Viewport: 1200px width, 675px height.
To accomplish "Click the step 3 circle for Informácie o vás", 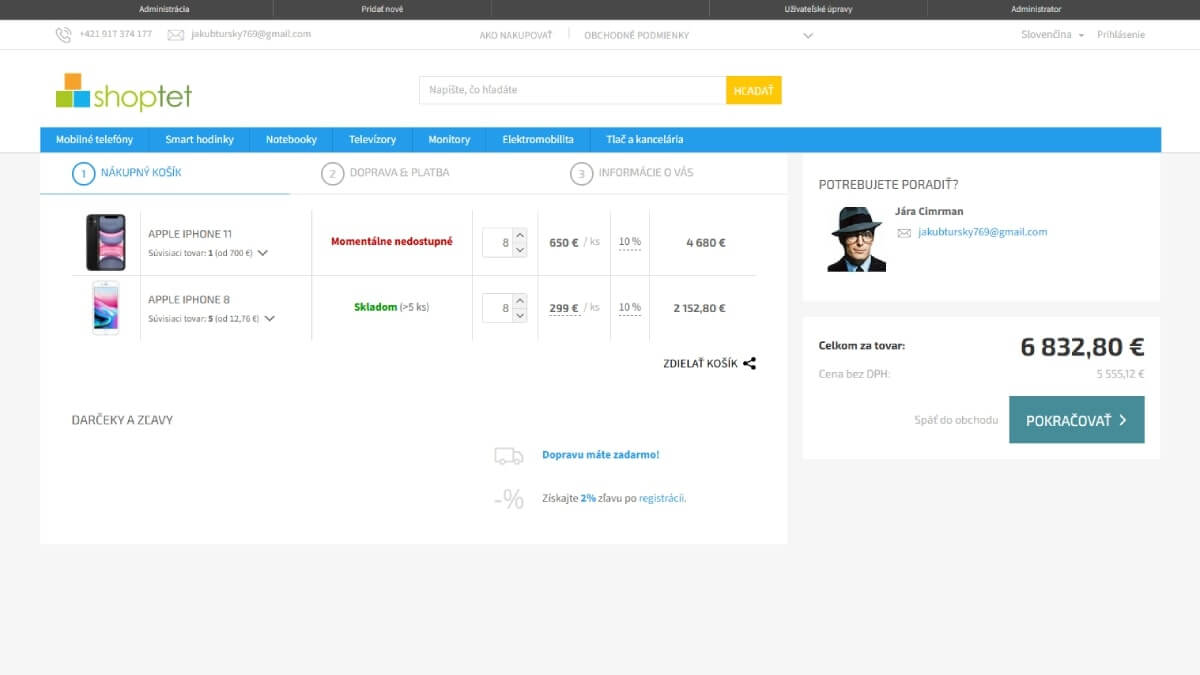I will (x=581, y=173).
